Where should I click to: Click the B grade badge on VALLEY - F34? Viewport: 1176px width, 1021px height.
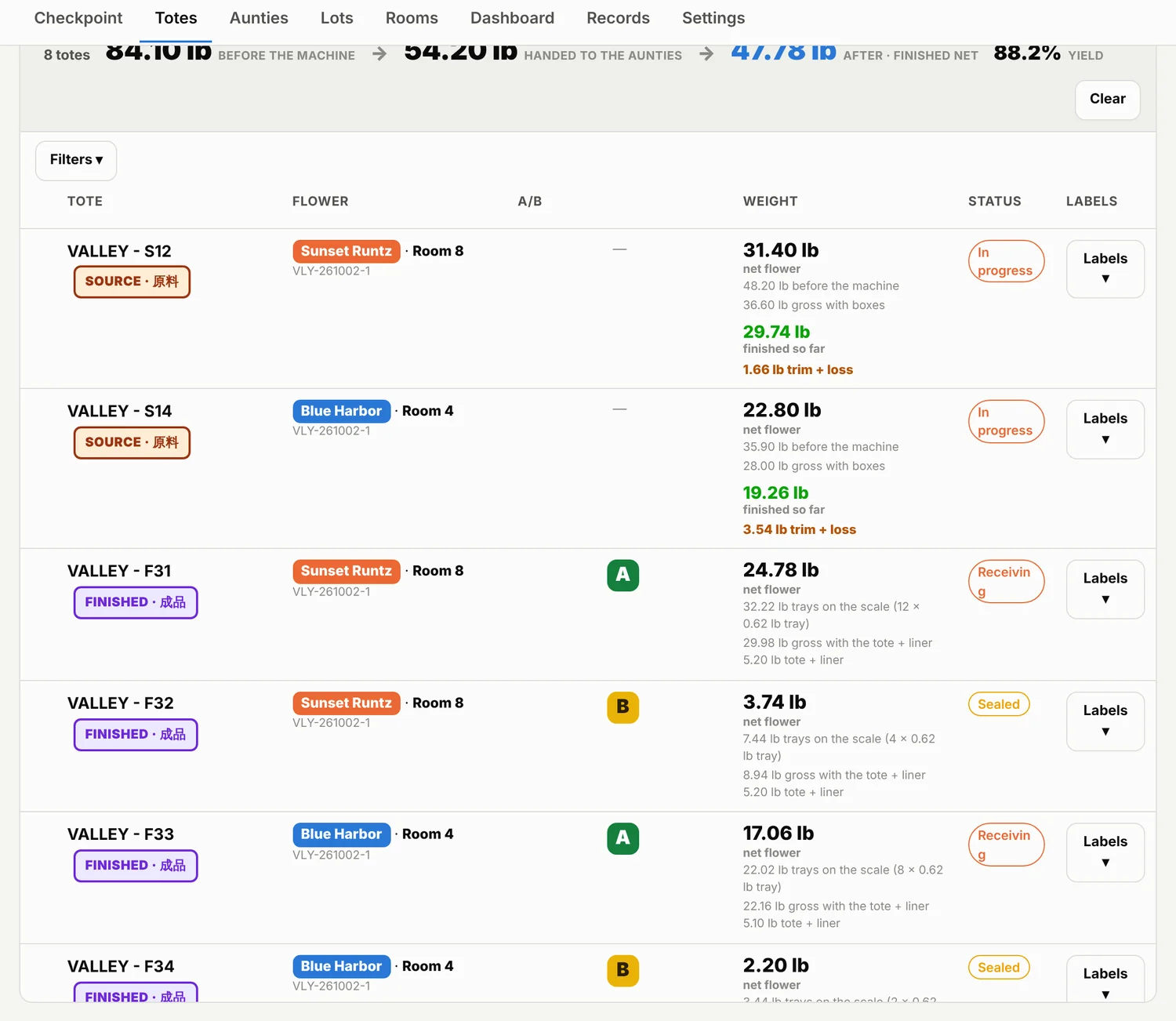point(622,971)
